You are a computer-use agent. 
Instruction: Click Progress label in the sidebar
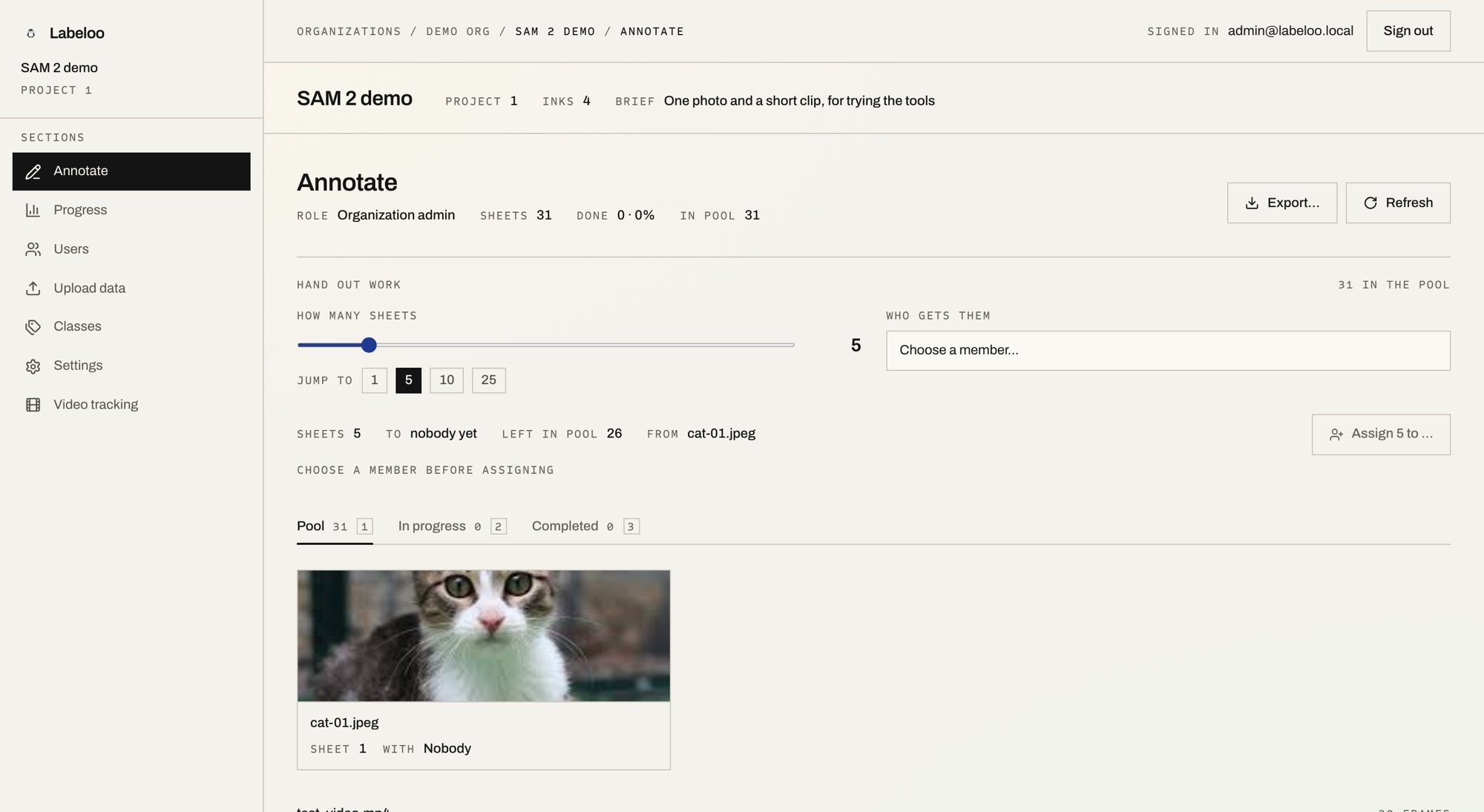pyautogui.click(x=80, y=211)
